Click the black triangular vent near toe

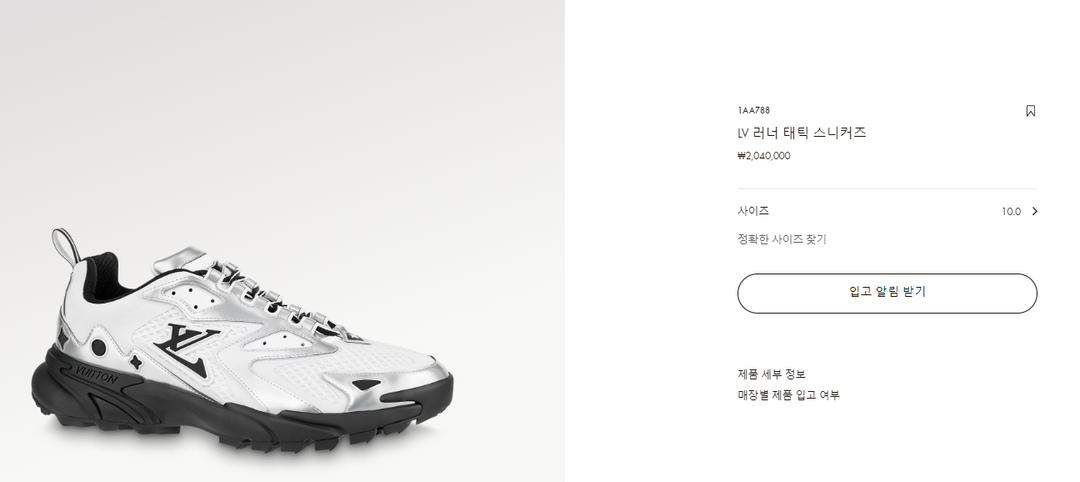click(368, 384)
